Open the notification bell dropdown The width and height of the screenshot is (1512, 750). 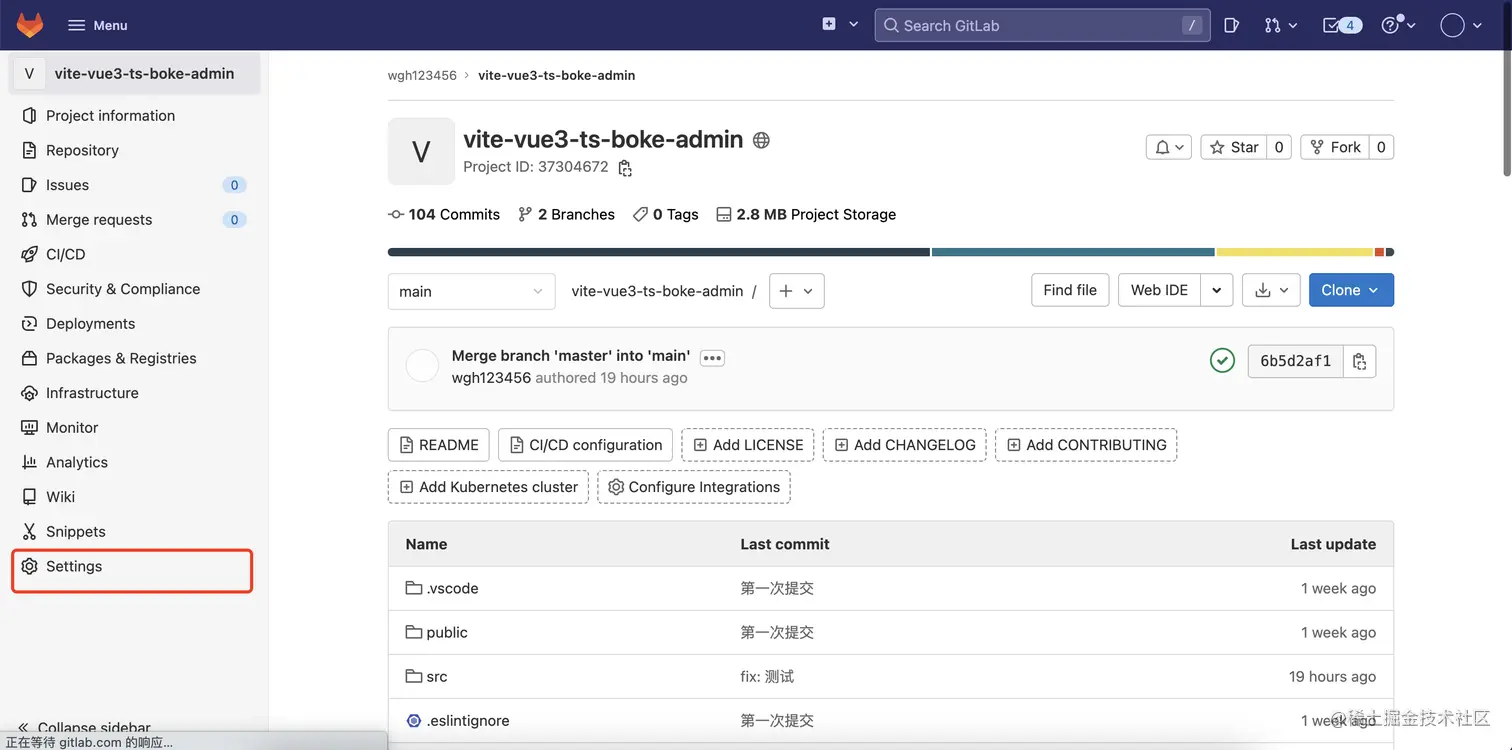click(x=1169, y=147)
